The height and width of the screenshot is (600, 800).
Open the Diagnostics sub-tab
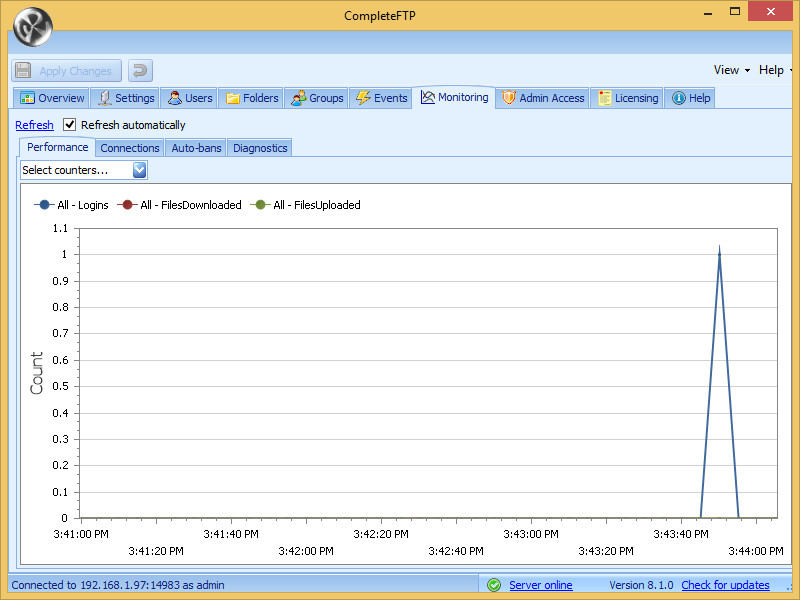[260, 148]
